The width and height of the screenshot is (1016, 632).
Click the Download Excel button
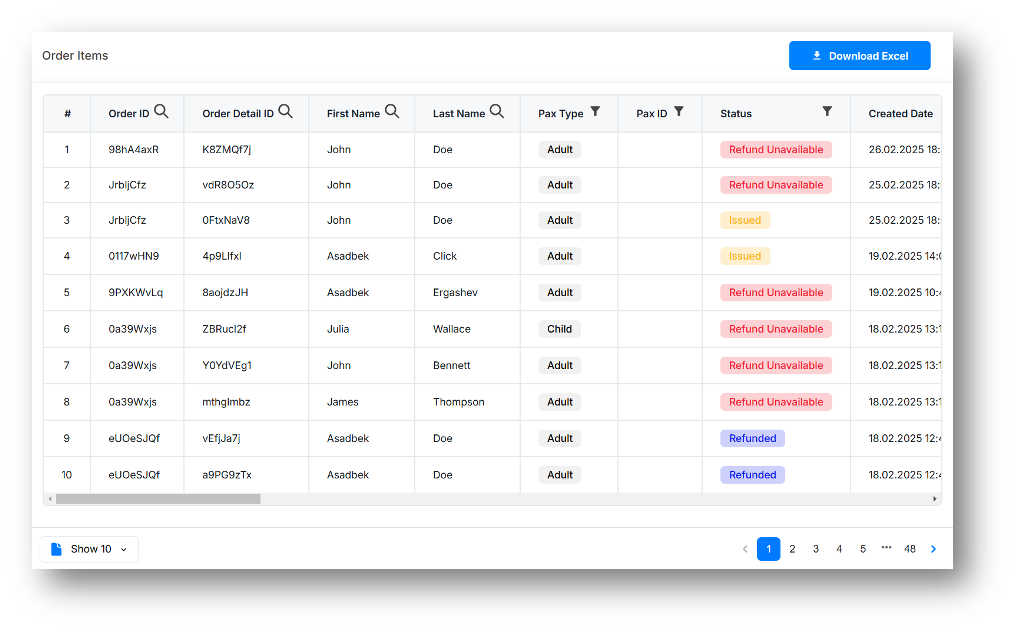[x=859, y=56]
